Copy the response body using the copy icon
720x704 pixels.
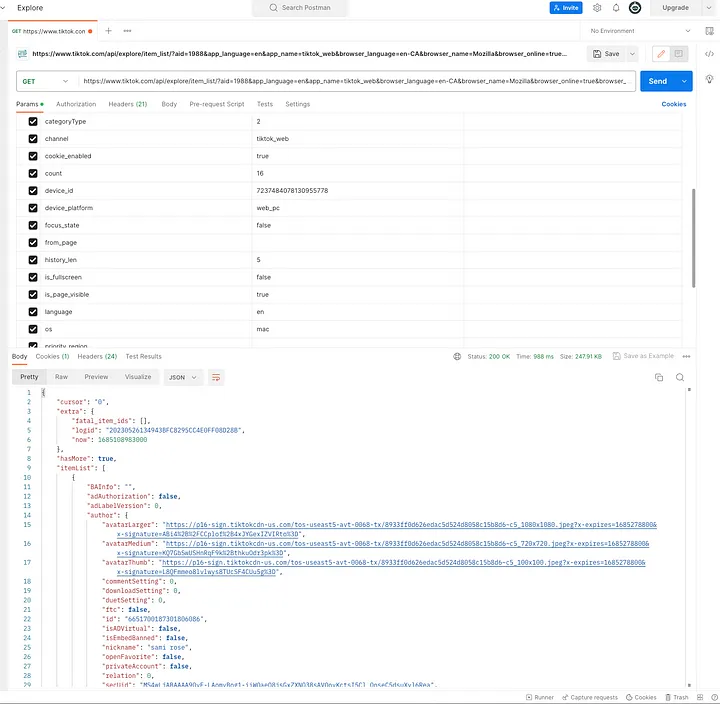coord(659,377)
